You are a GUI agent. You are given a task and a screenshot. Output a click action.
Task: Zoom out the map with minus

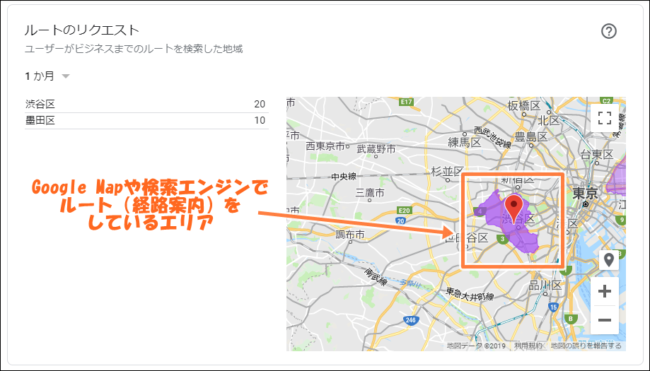coord(604,320)
